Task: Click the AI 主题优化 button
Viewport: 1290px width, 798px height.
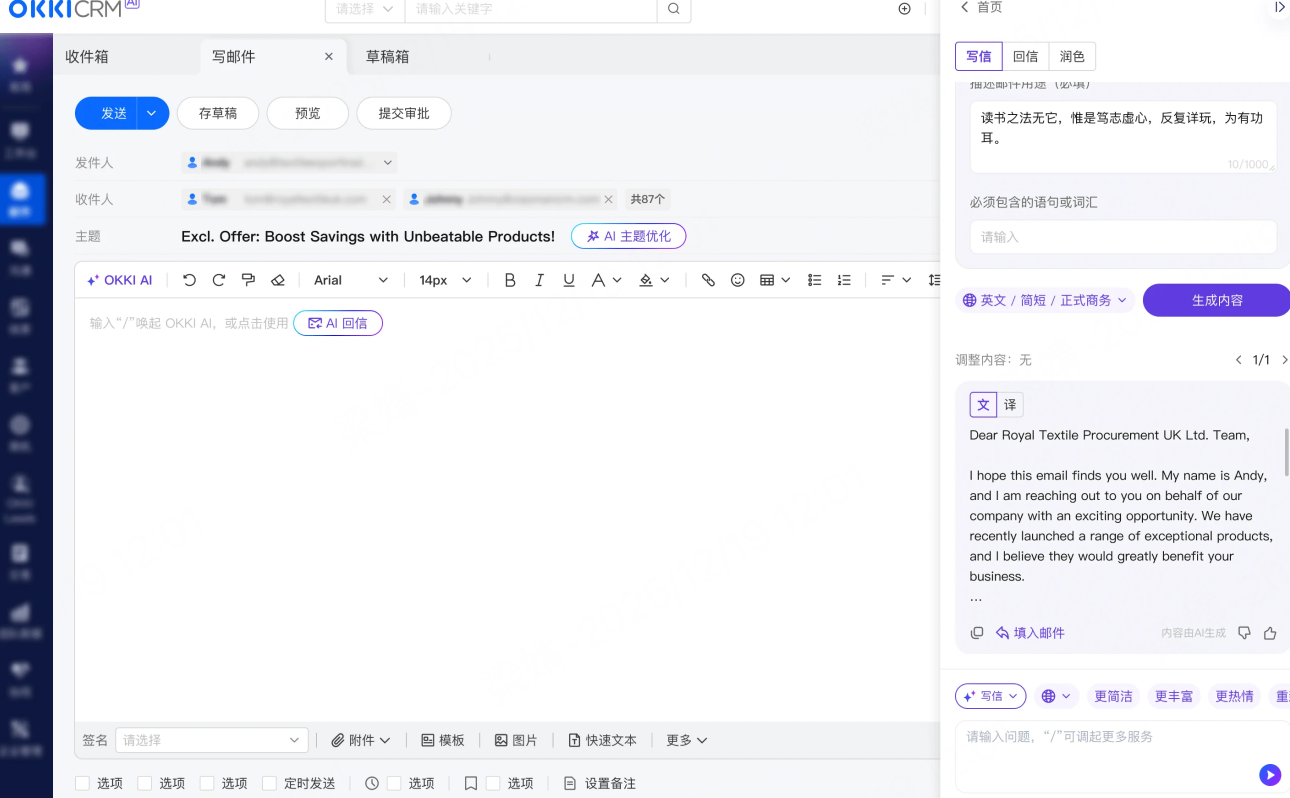Action: (x=628, y=236)
